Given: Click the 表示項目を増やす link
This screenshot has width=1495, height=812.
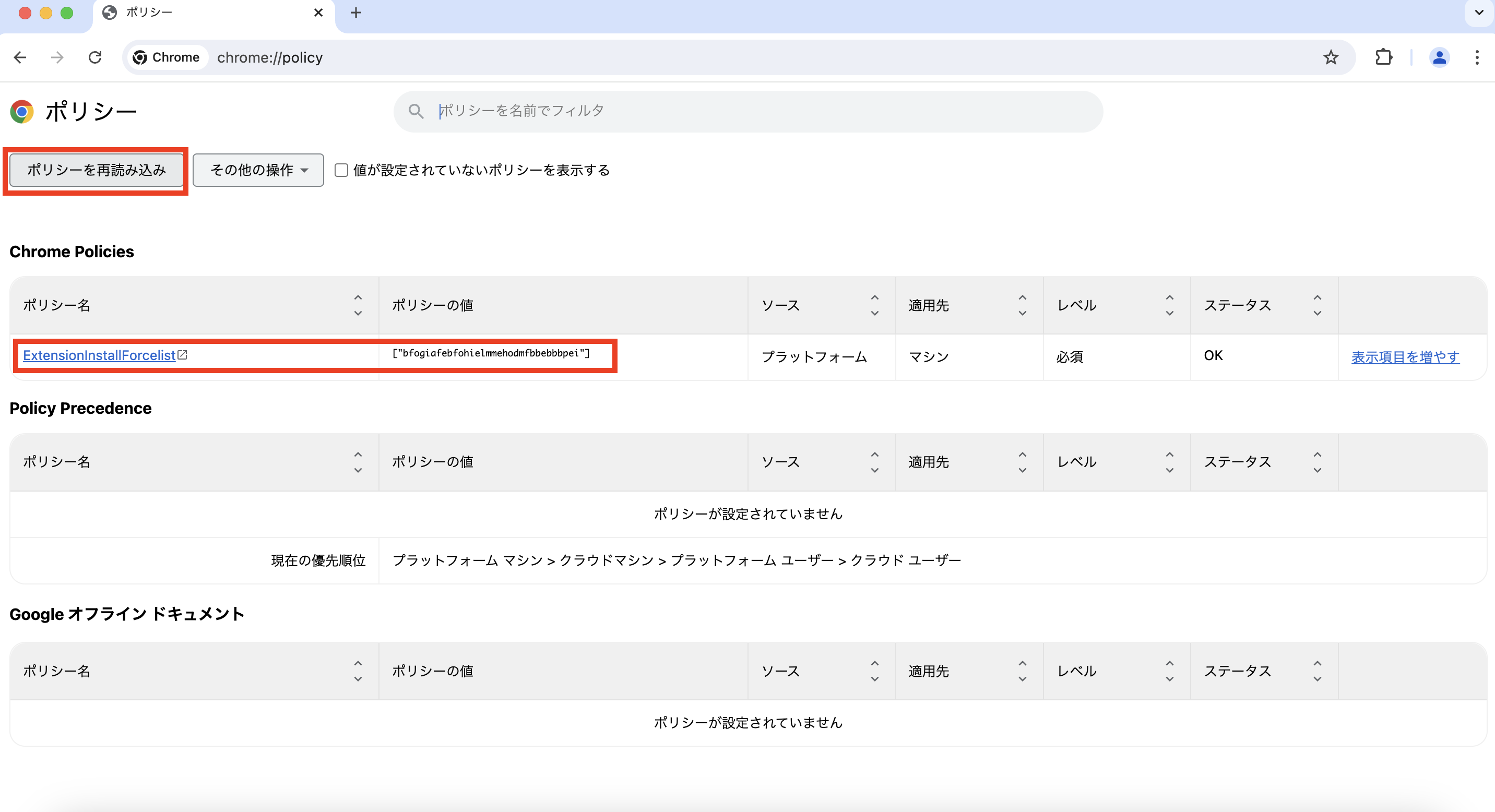Looking at the screenshot, I should coord(1405,357).
